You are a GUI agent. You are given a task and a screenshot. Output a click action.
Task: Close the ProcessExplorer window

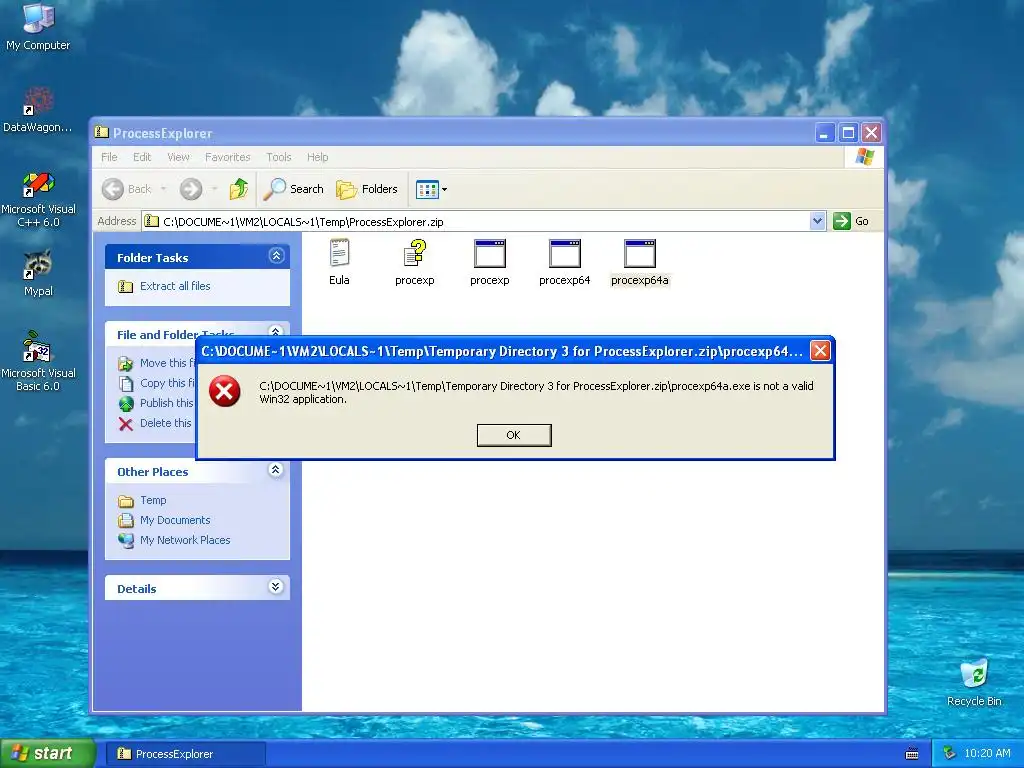(871, 133)
